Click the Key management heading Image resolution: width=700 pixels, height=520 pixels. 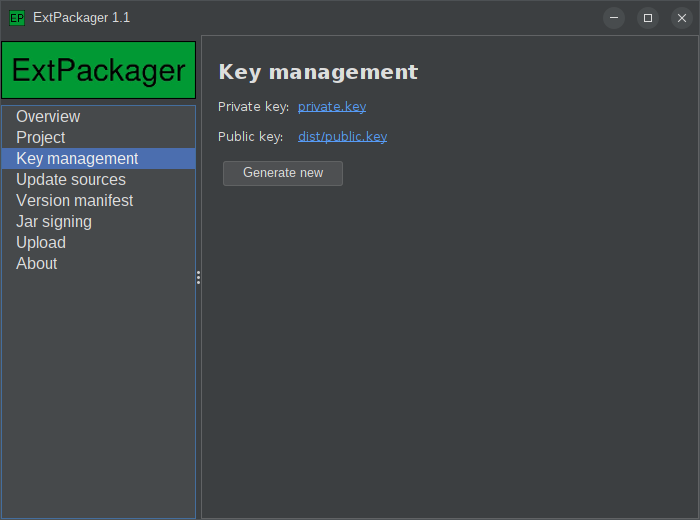[x=318, y=72]
